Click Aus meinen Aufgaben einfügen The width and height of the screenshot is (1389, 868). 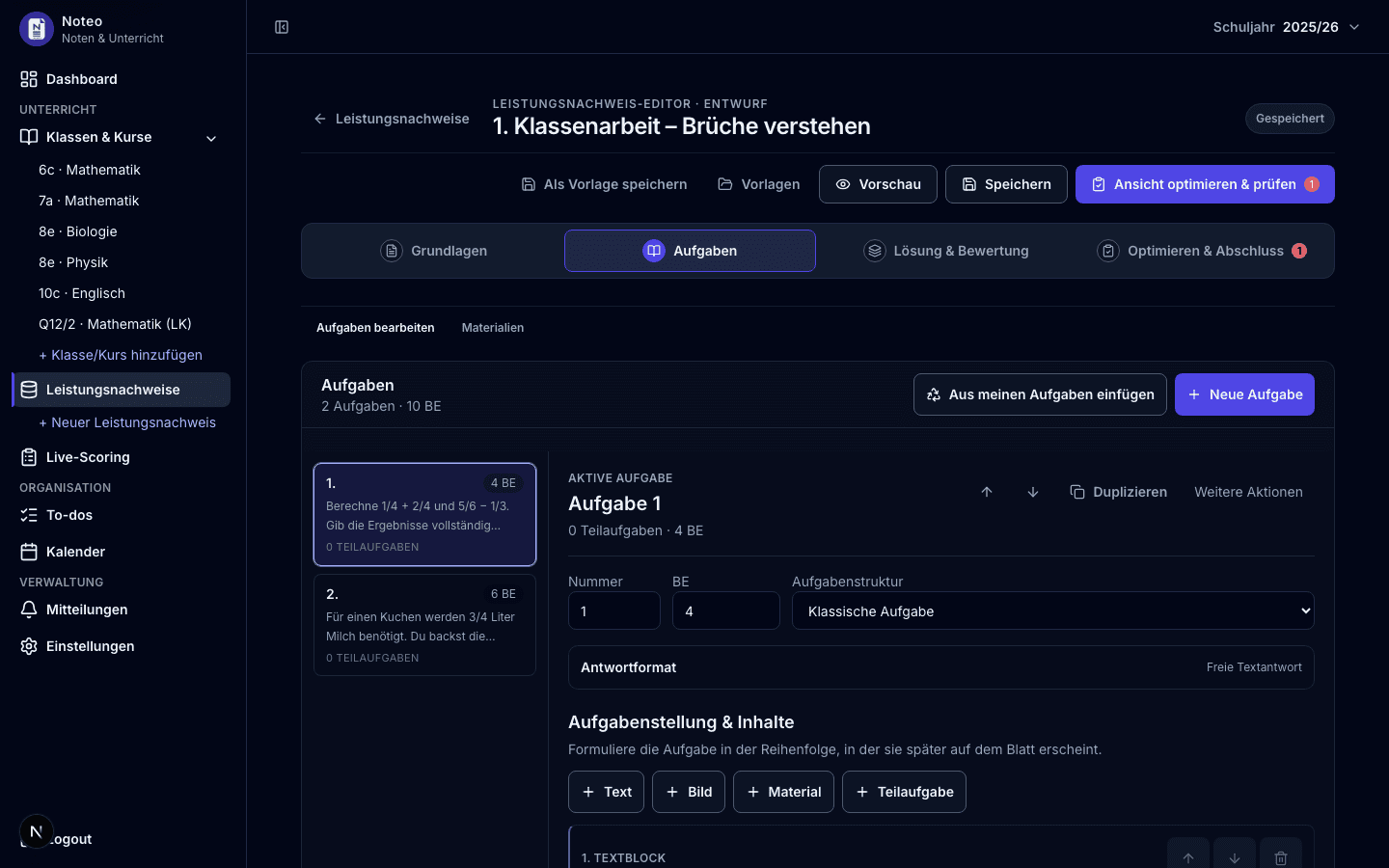(x=1040, y=394)
